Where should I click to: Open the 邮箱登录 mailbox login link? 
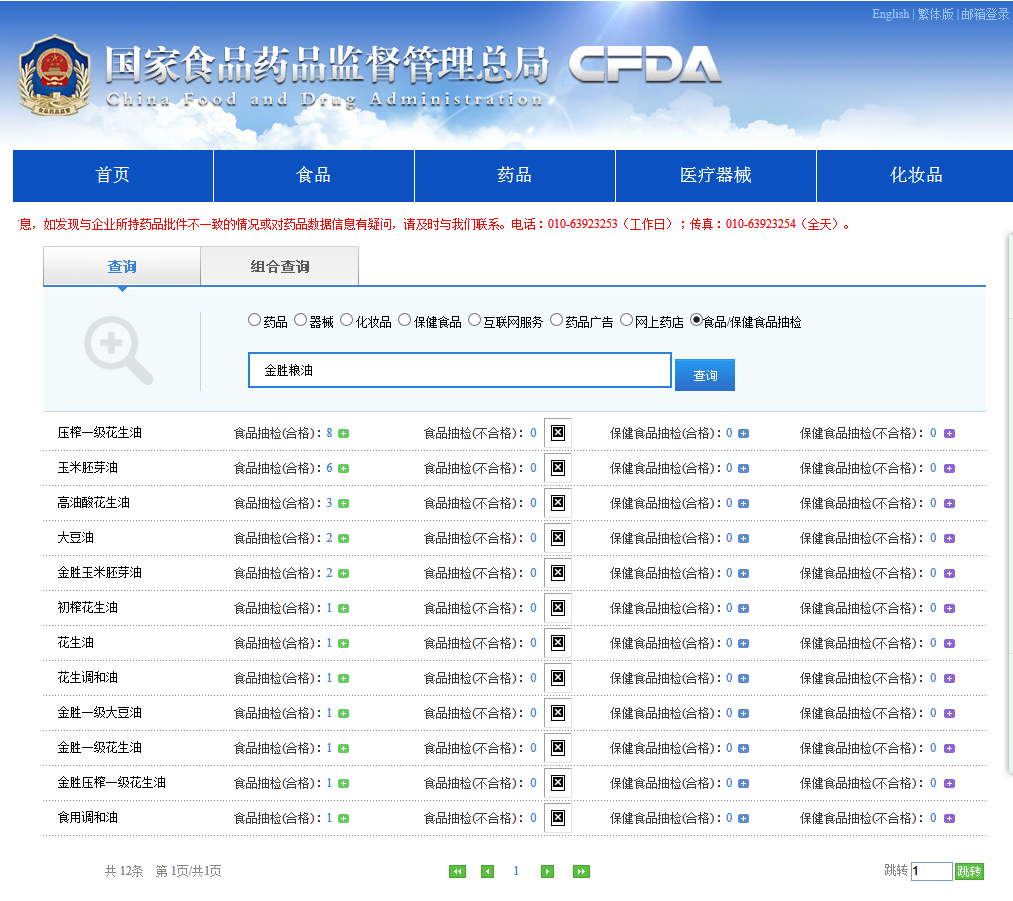point(985,14)
